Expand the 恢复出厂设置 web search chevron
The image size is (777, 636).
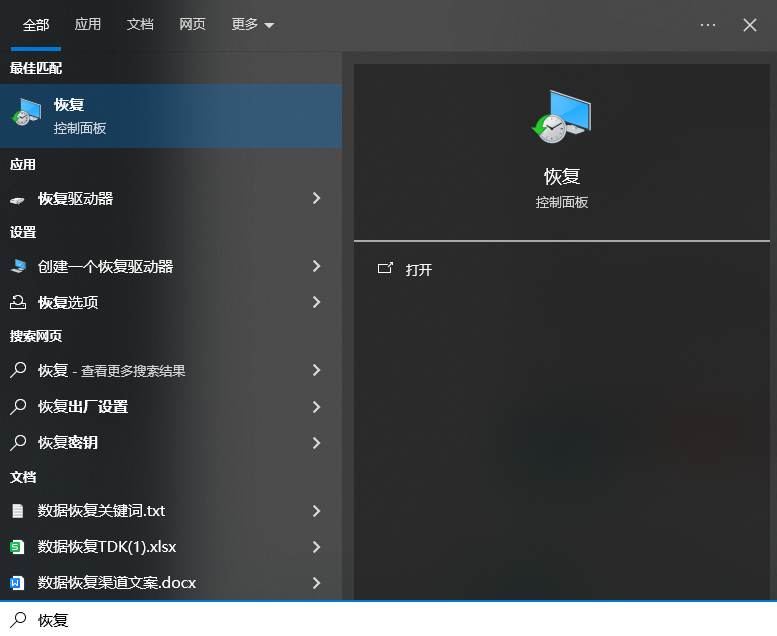point(316,407)
